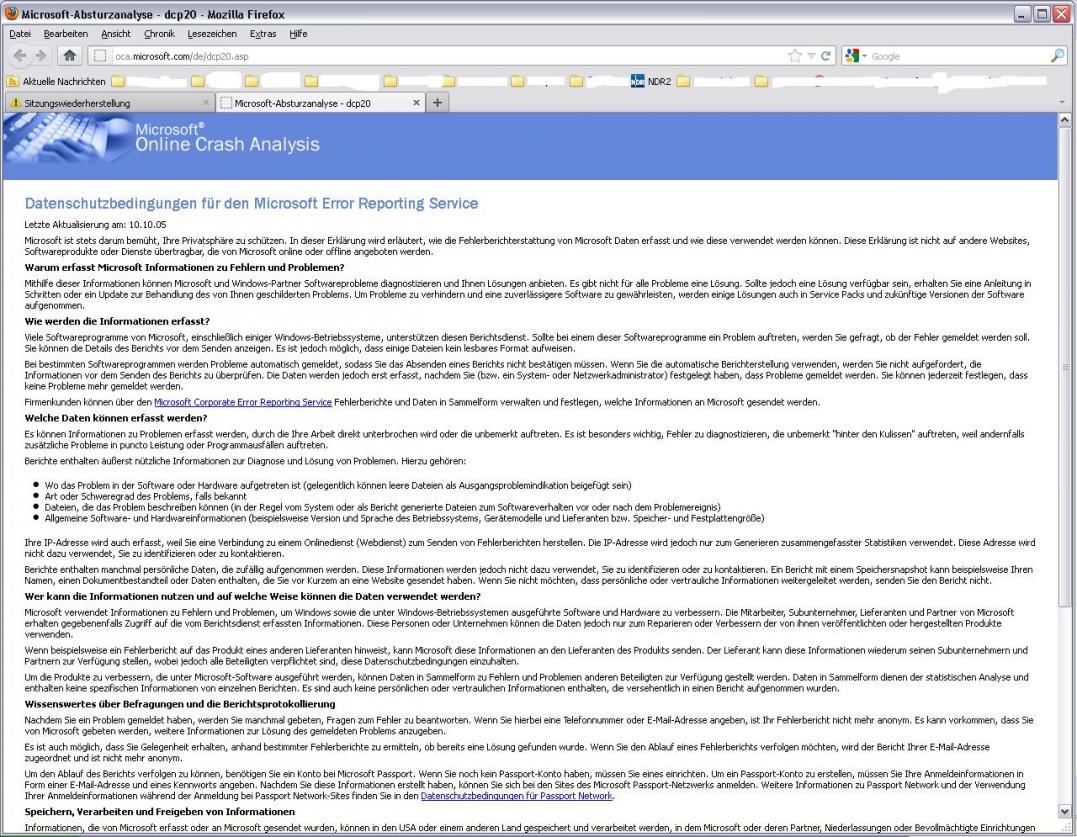Viewport: 1077px width, 837px height.
Task: Open the Google search engine selector
Action: tap(856, 56)
